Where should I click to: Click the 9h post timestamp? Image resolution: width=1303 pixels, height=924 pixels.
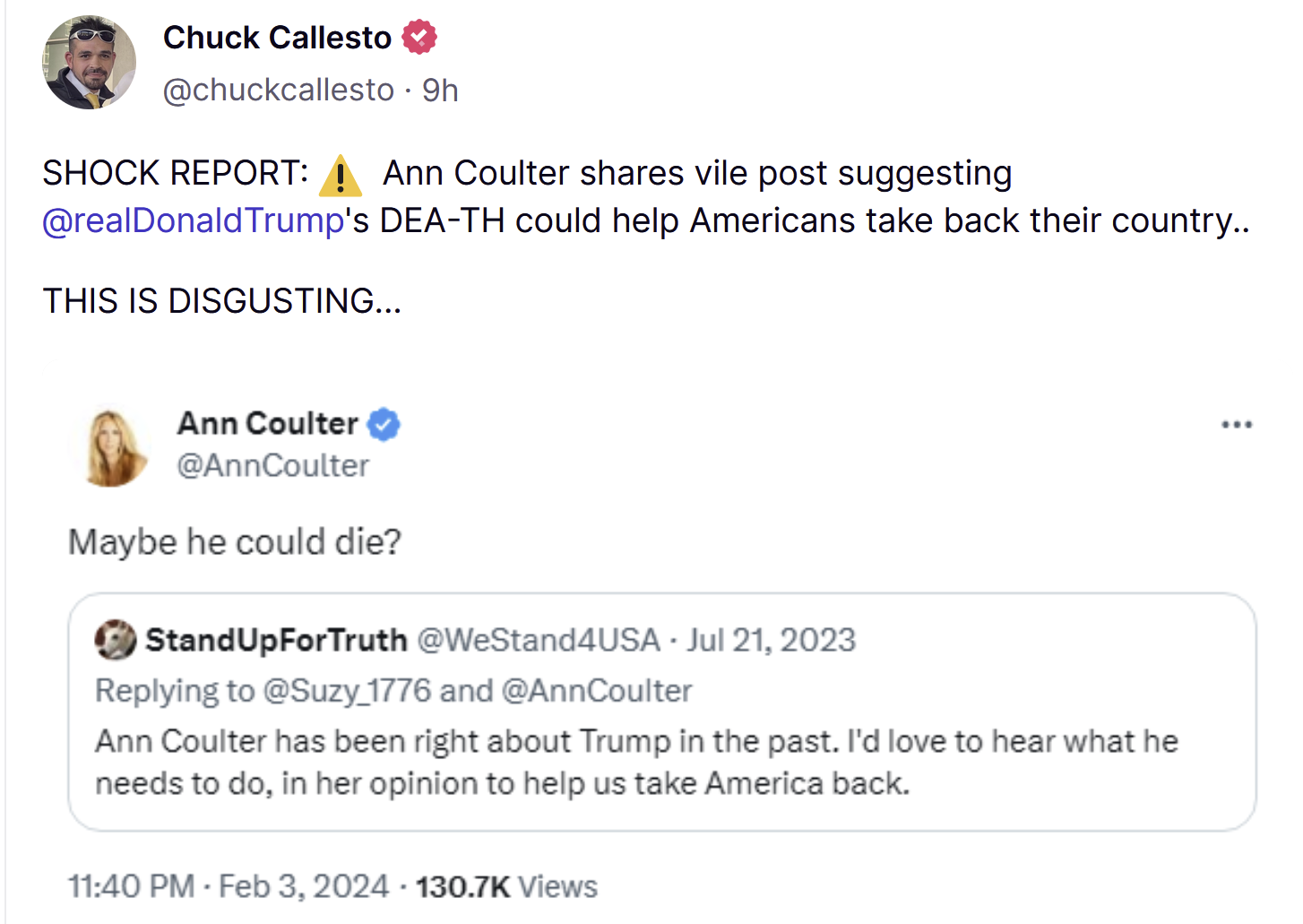441,90
